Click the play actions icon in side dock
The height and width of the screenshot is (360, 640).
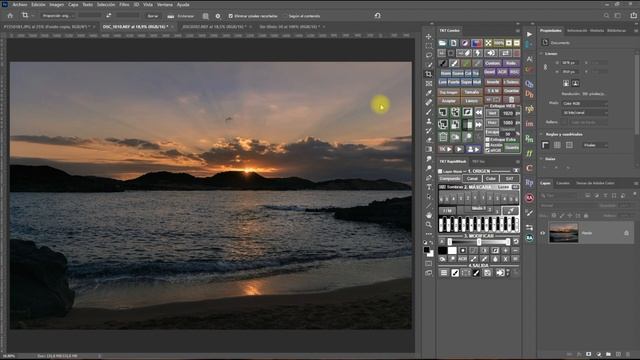[529, 34]
